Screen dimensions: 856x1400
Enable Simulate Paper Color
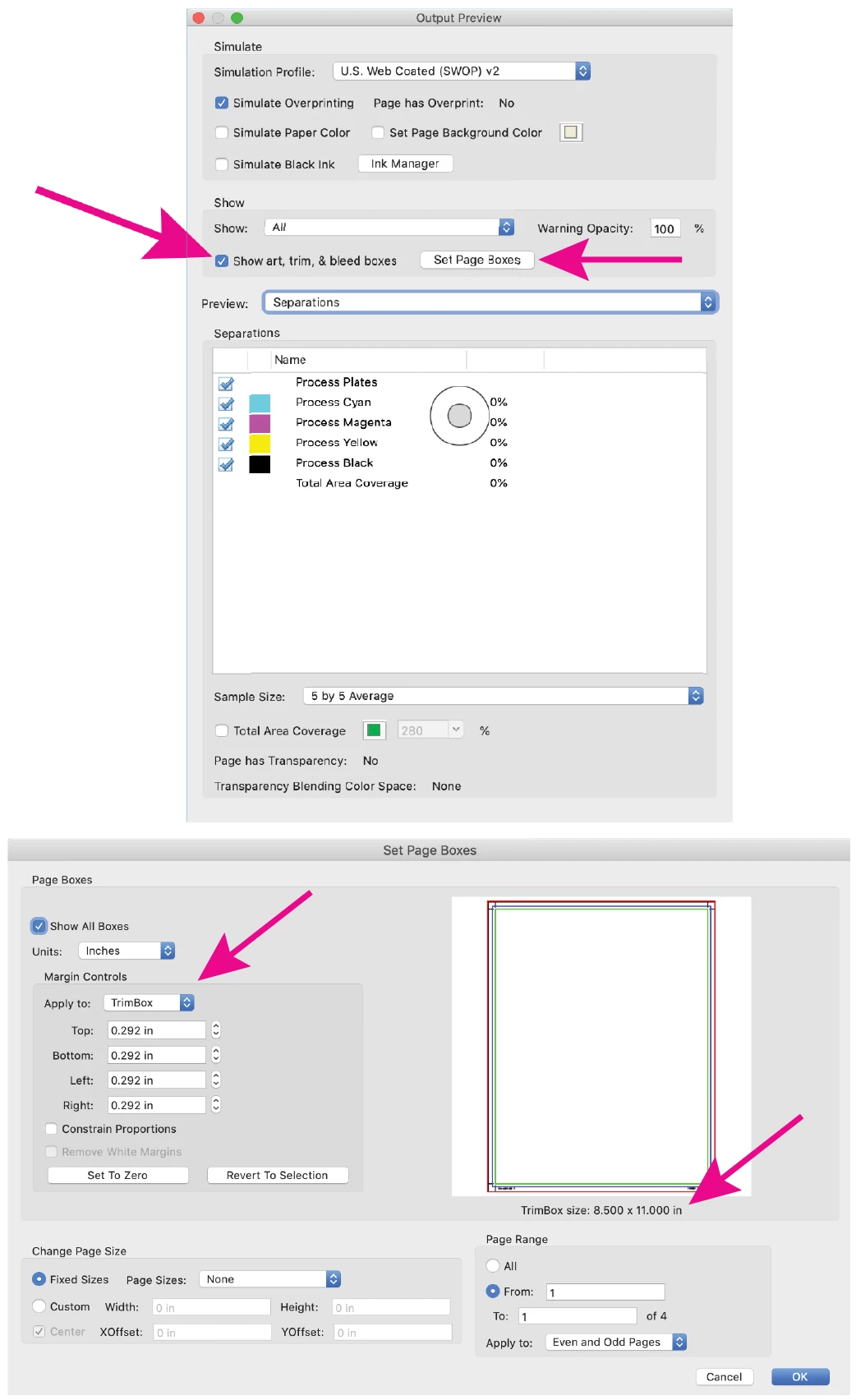click(x=222, y=132)
